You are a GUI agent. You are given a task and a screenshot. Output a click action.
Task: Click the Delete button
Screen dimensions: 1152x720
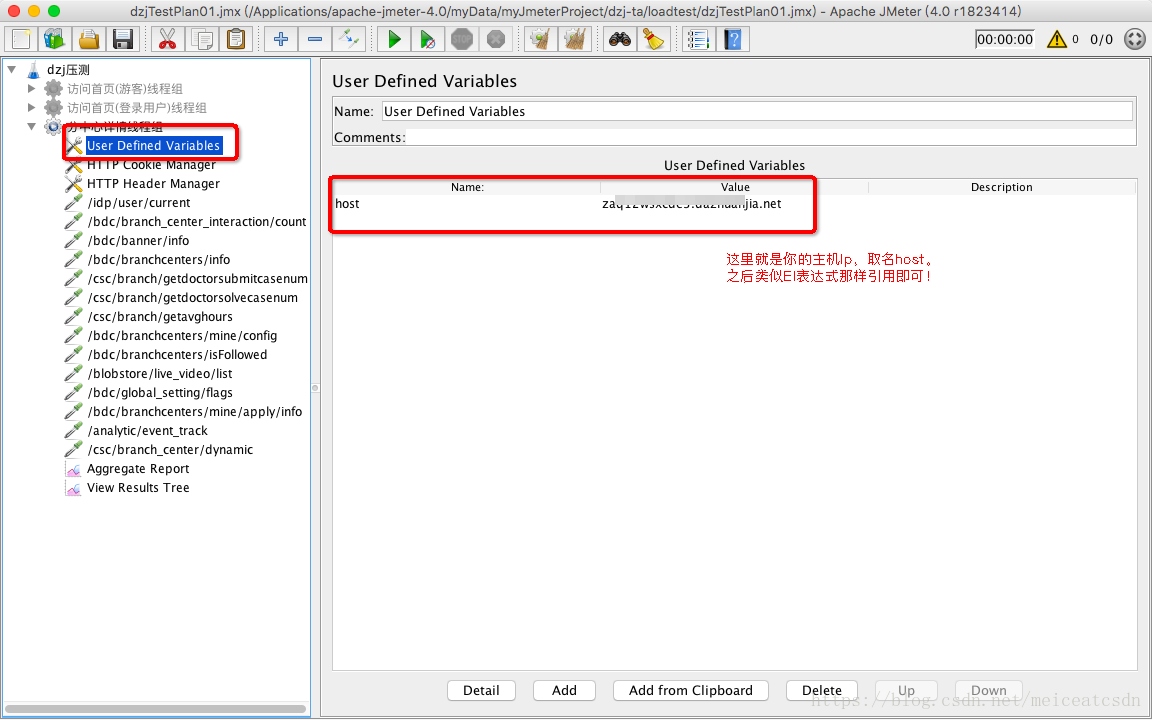pyautogui.click(x=822, y=691)
